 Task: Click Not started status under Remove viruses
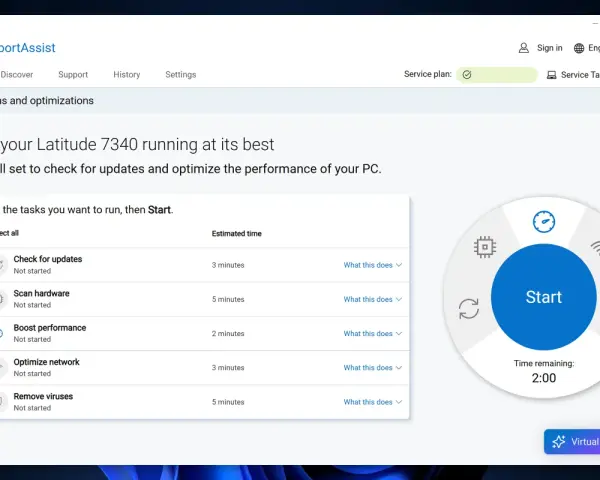click(32, 408)
